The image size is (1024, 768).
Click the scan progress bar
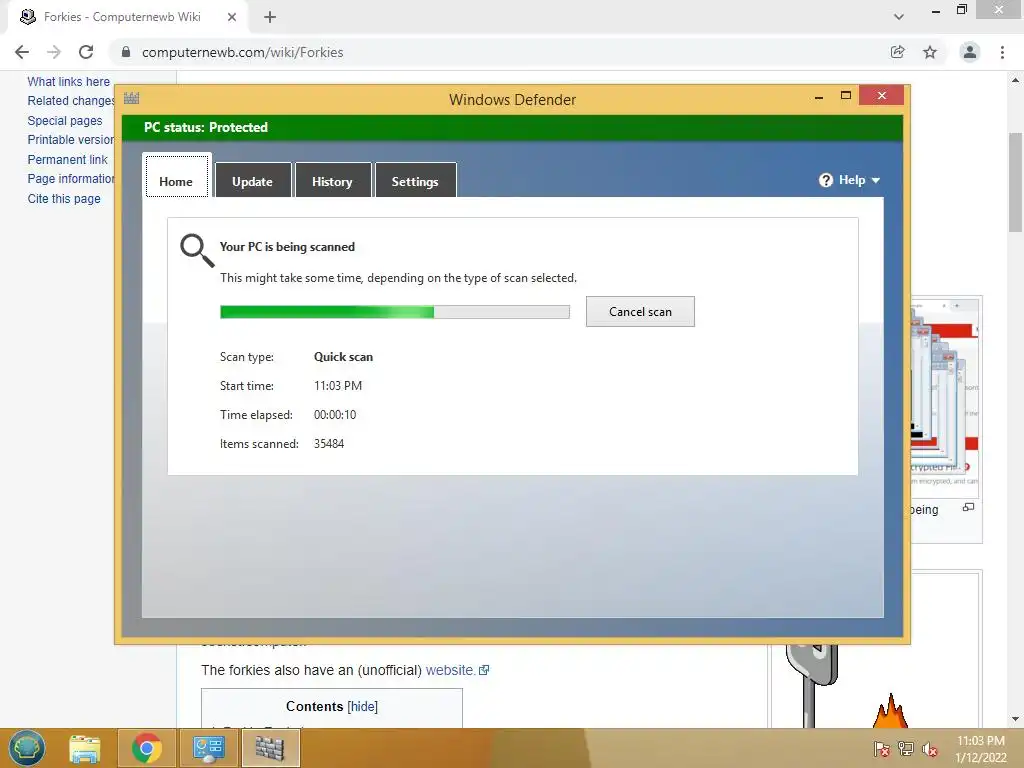tap(394, 312)
